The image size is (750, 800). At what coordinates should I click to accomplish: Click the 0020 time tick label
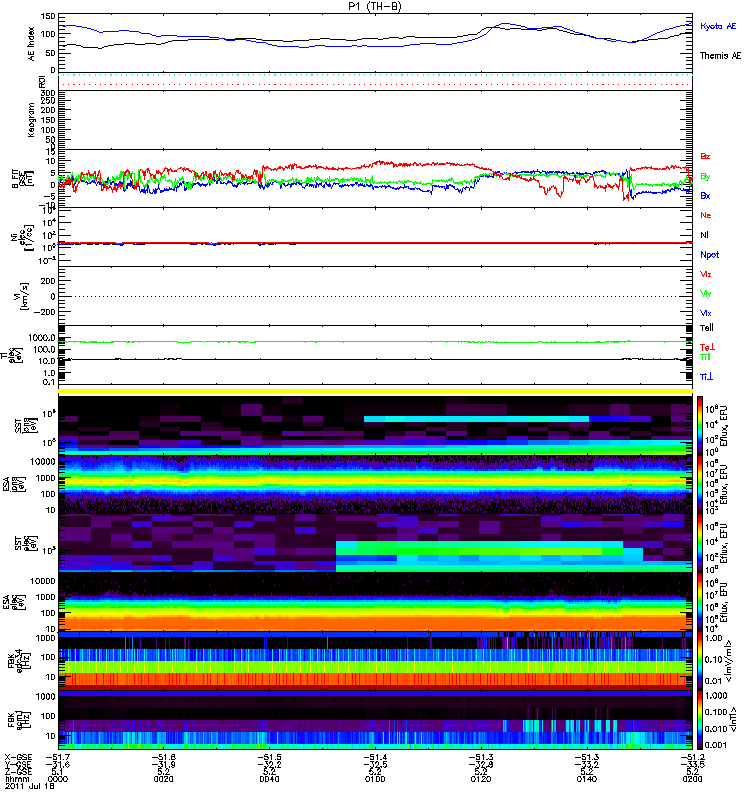[x=163, y=779]
